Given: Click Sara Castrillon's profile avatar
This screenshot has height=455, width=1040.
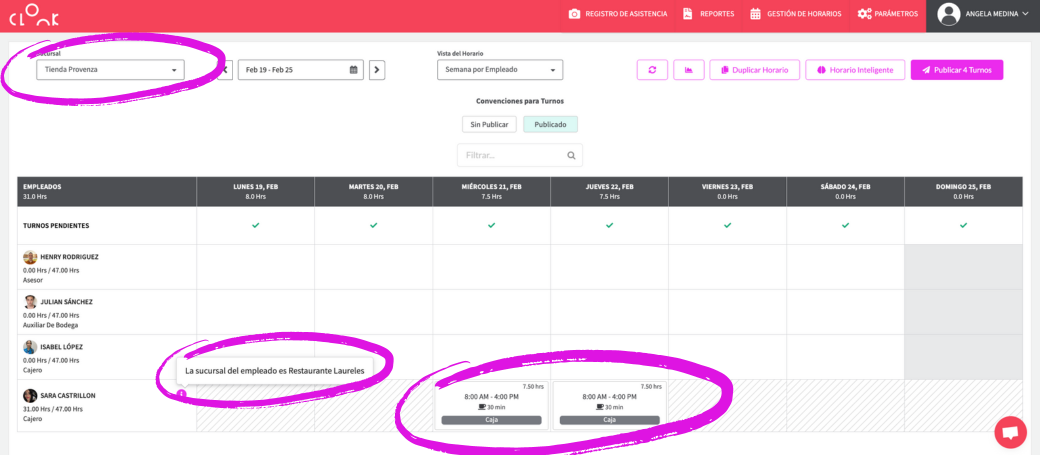Looking at the screenshot, I should (x=30, y=396).
